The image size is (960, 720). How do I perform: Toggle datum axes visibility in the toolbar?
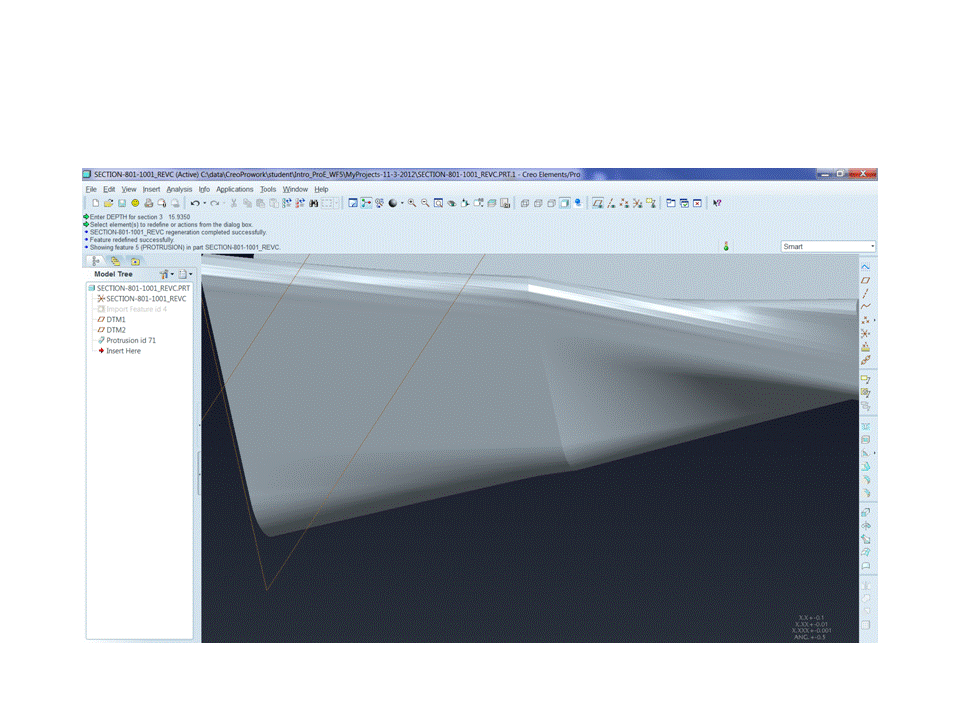[x=611, y=203]
